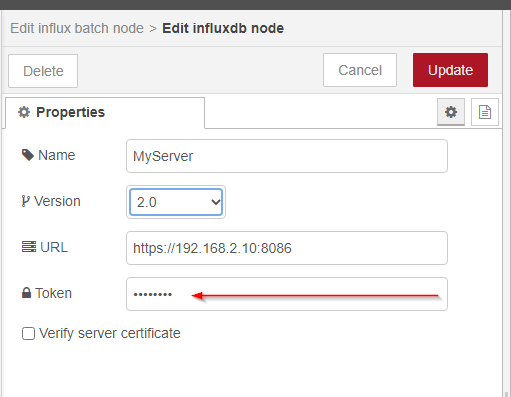This screenshot has width=511, height=397.
Task: Click the masked Token input field
Action: coord(287,294)
